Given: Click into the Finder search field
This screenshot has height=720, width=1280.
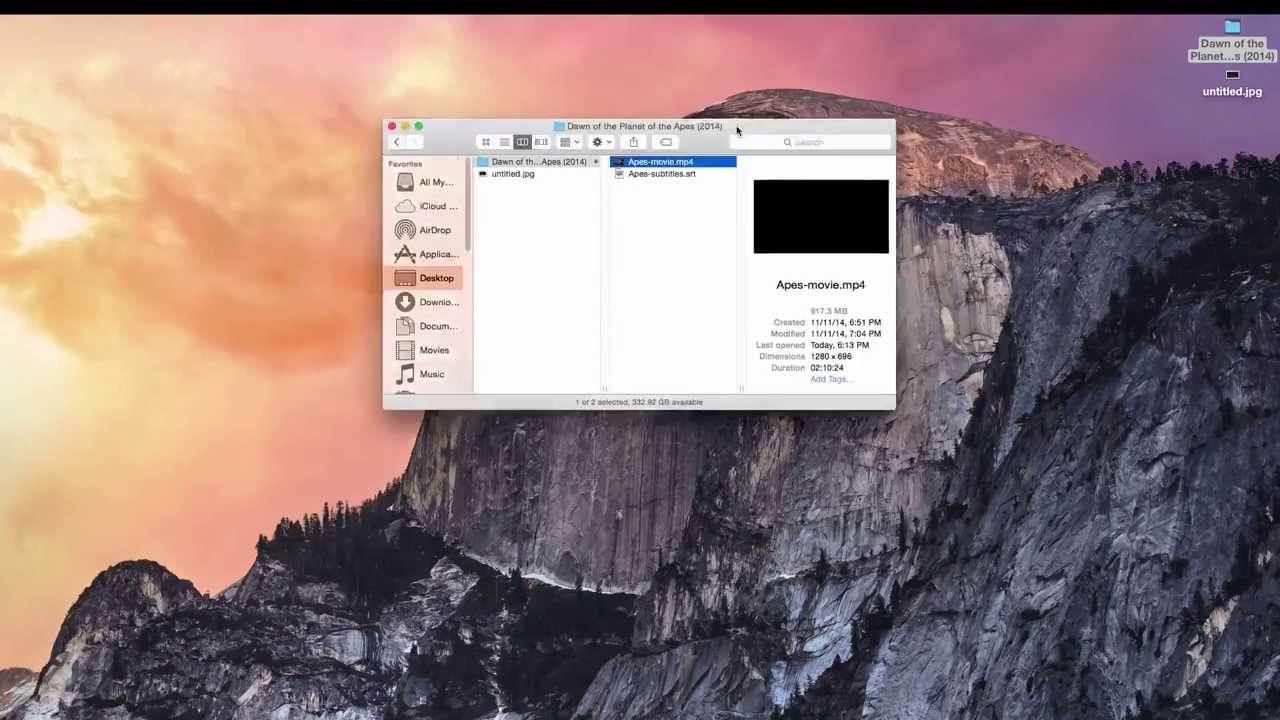Looking at the screenshot, I should click(811, 142).
